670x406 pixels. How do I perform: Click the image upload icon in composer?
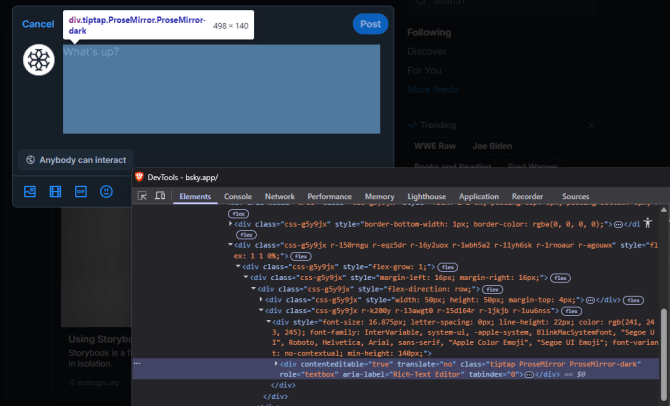pyautogui.click(x=30, y=191)
